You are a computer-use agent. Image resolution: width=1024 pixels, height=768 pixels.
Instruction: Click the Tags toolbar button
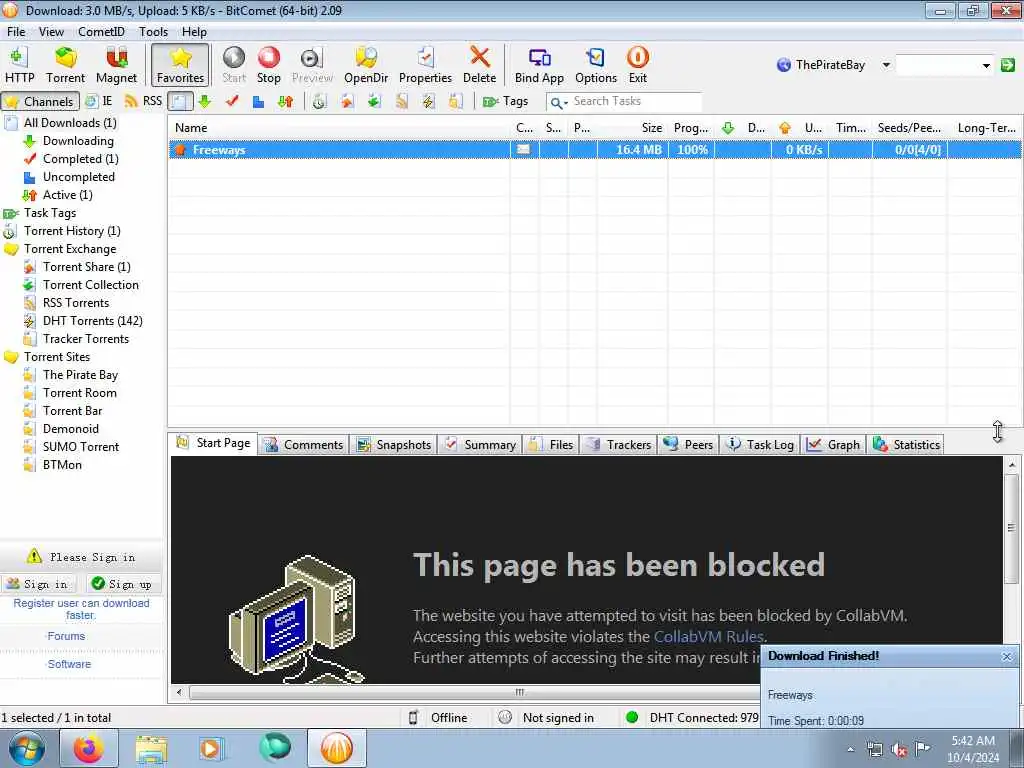coord(505,101)
